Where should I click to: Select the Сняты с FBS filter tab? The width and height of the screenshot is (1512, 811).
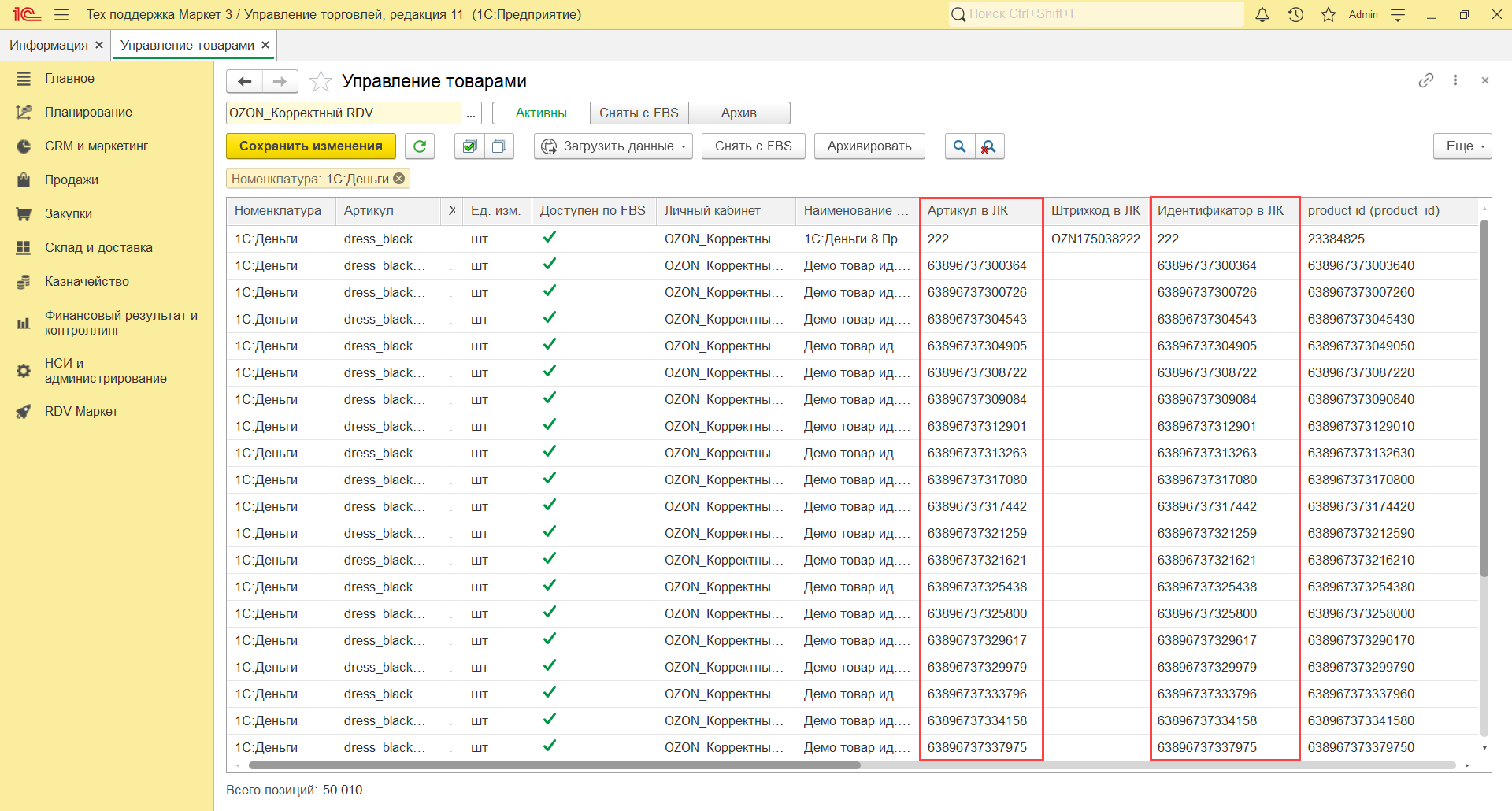(x=639, y=113)
